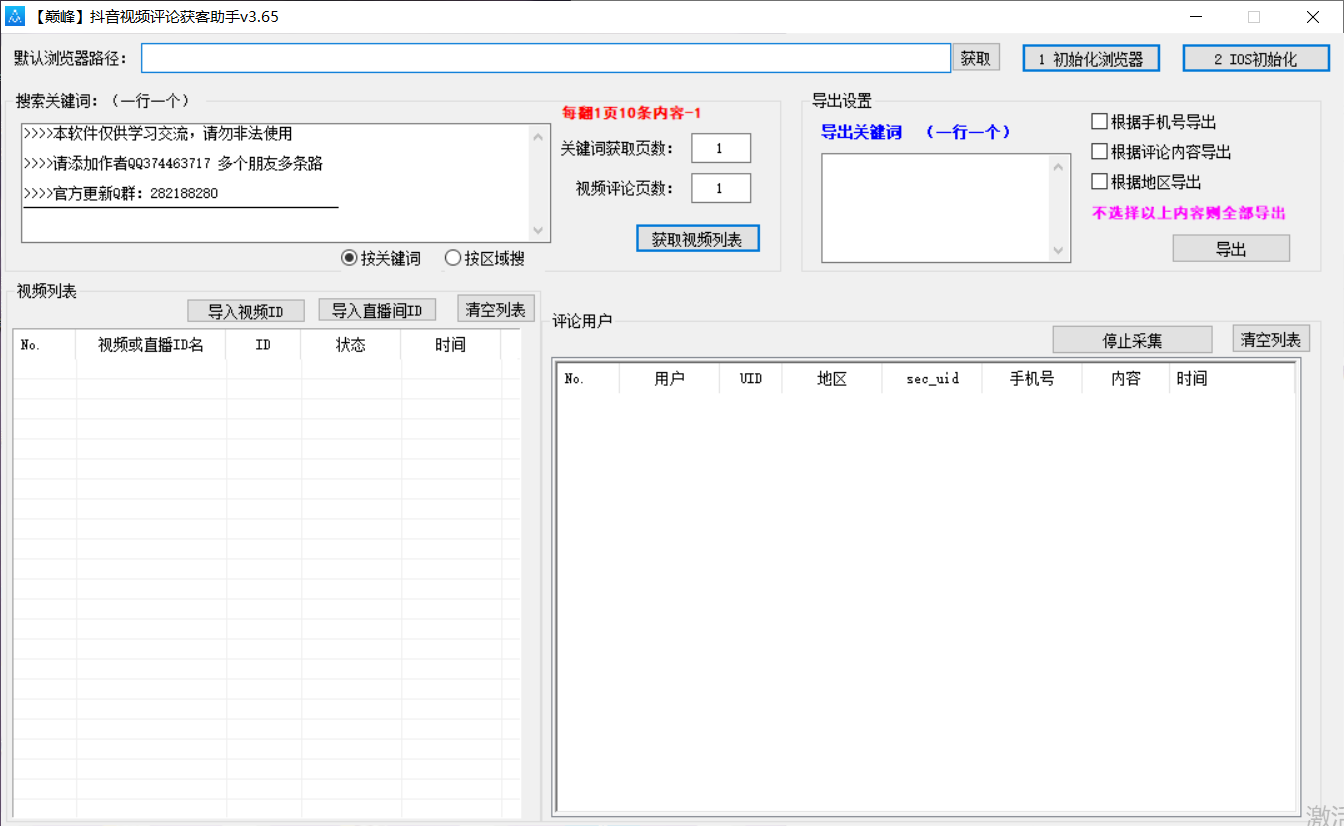Click the 默认浏览器路径 input field
Viewport: 1344px width, 826px height.
(545, 57)
